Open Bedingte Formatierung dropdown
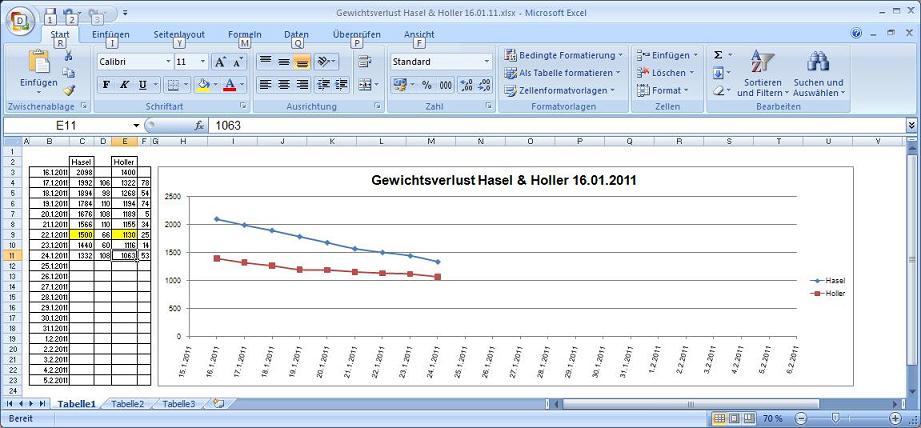This screenshot has width=921, height=428. 563,55
